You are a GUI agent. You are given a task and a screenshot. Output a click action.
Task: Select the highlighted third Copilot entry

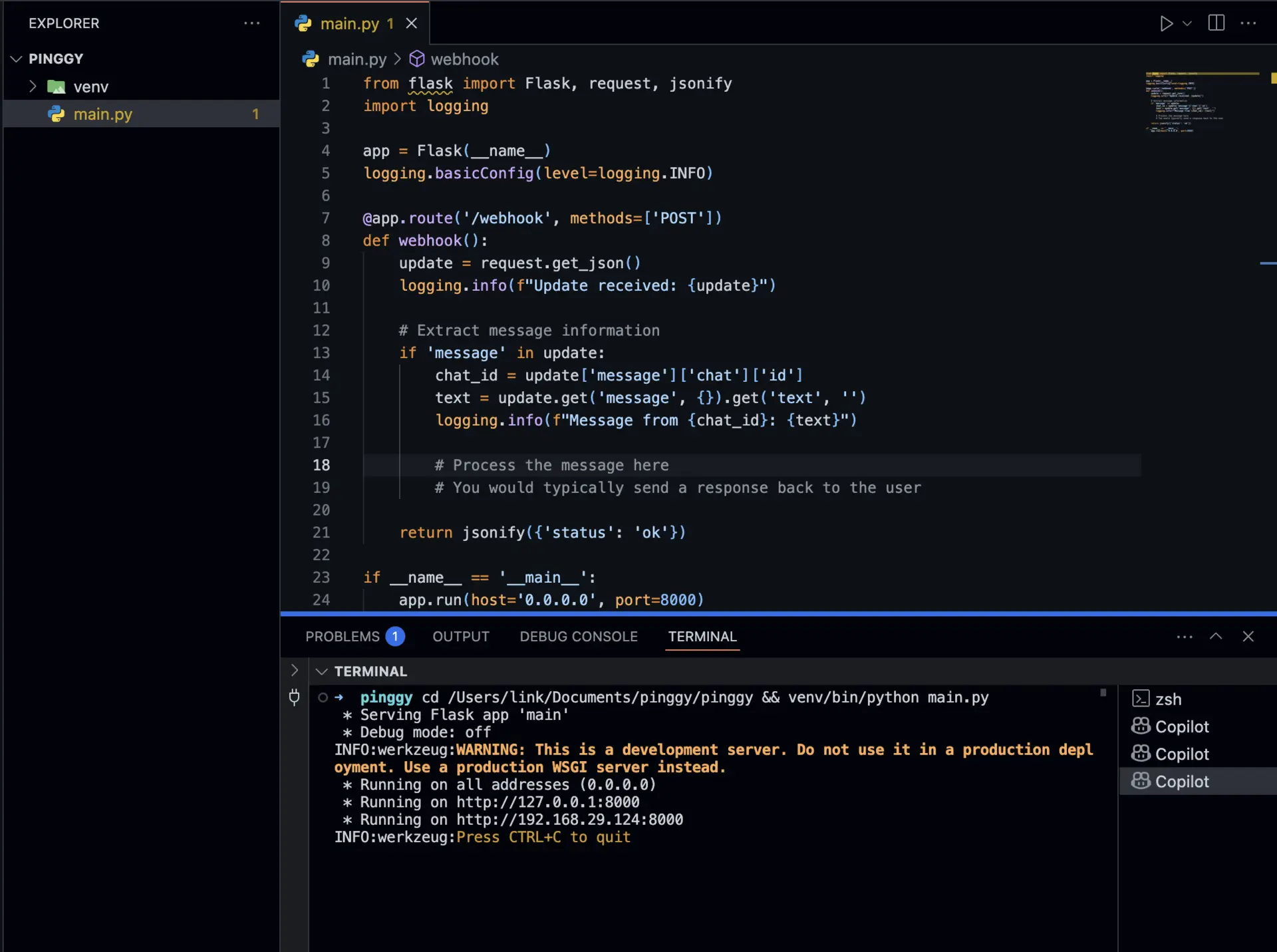[x=1197, y=781]
